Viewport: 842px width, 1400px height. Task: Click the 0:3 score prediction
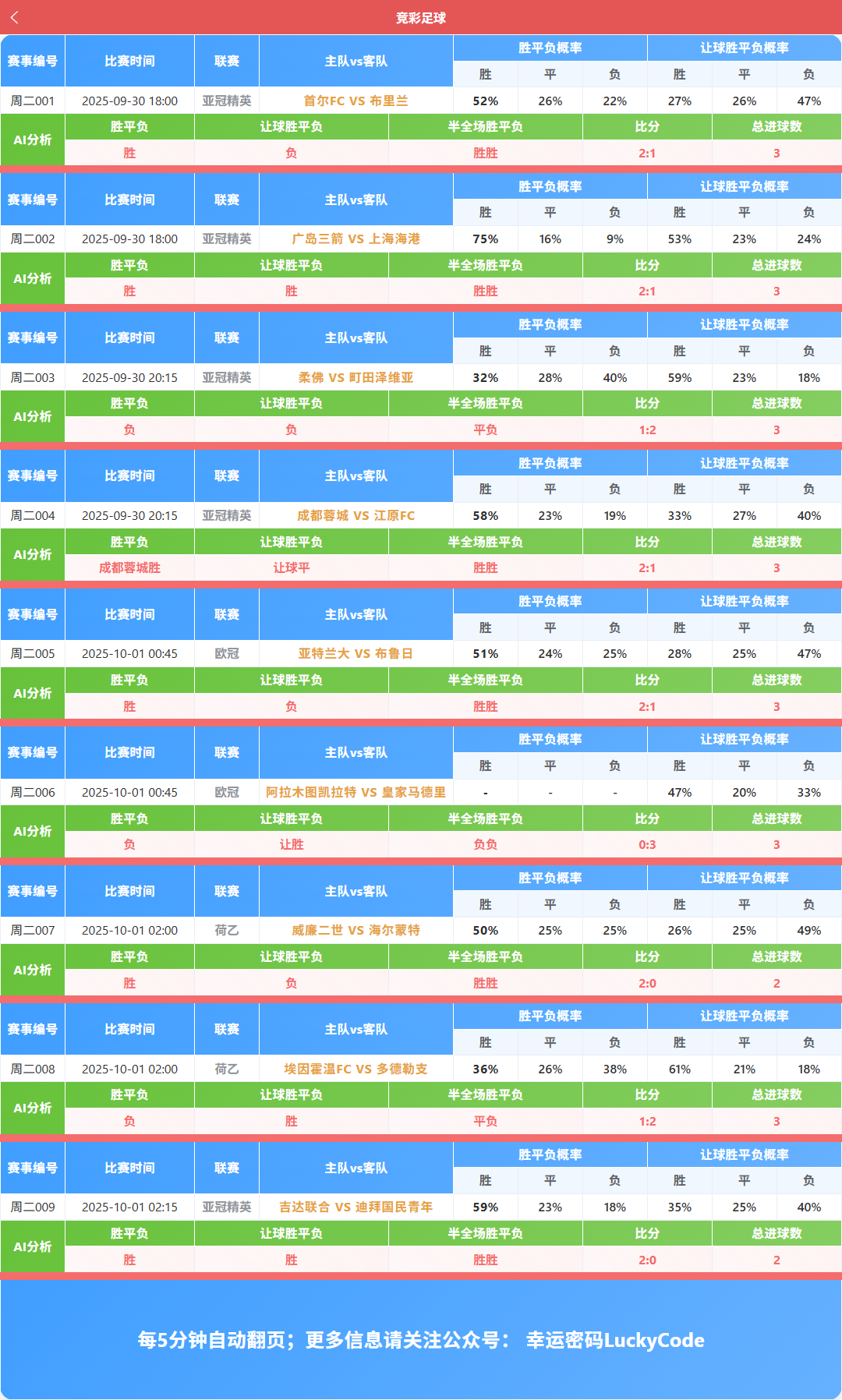point(647,844)
